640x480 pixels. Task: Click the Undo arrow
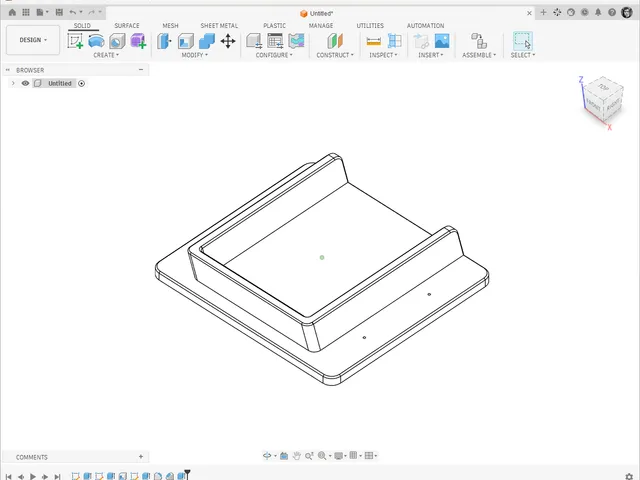point(73,13)
